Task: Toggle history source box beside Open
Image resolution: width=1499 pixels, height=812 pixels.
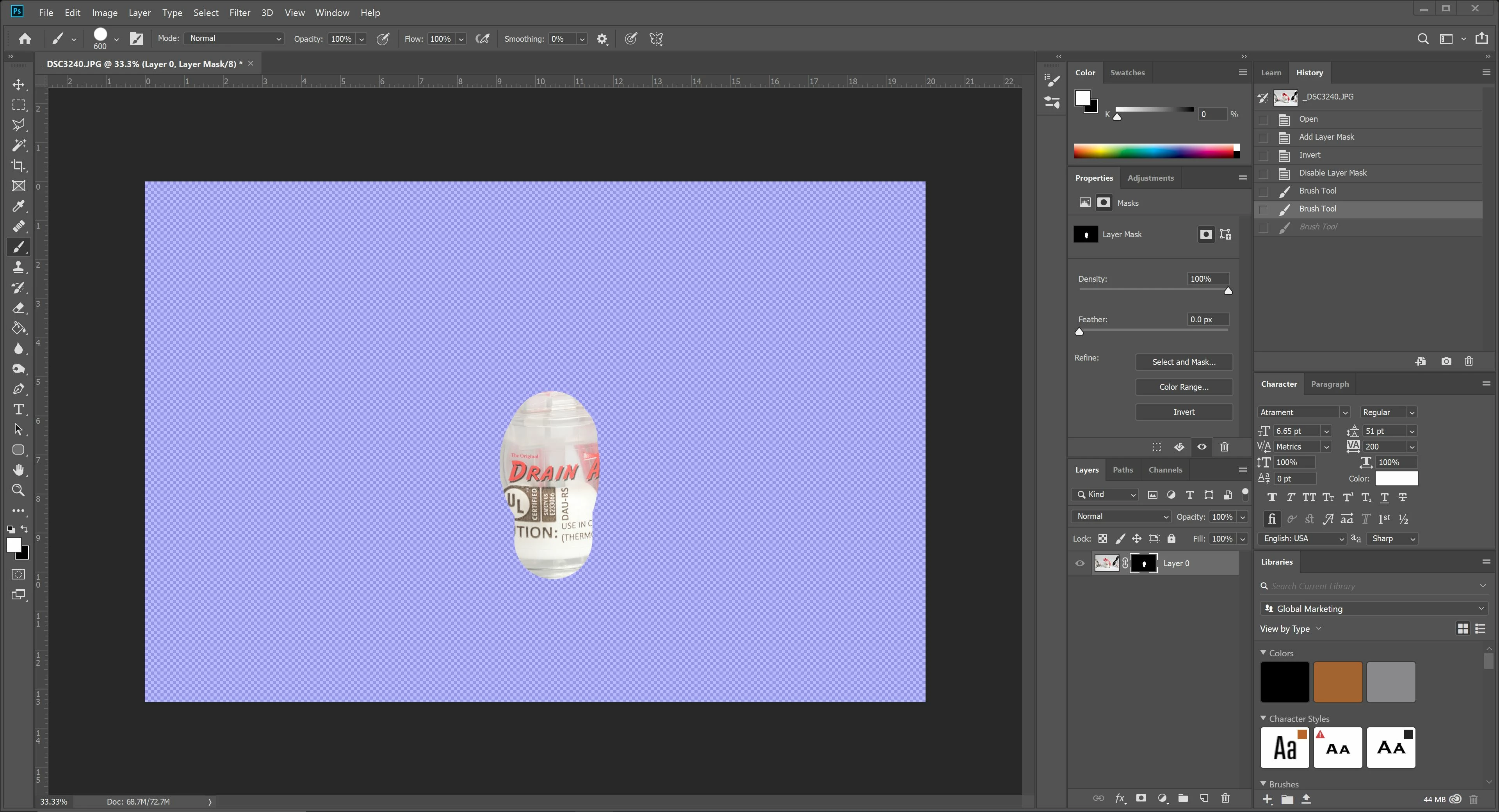Action: (1263, 120)
